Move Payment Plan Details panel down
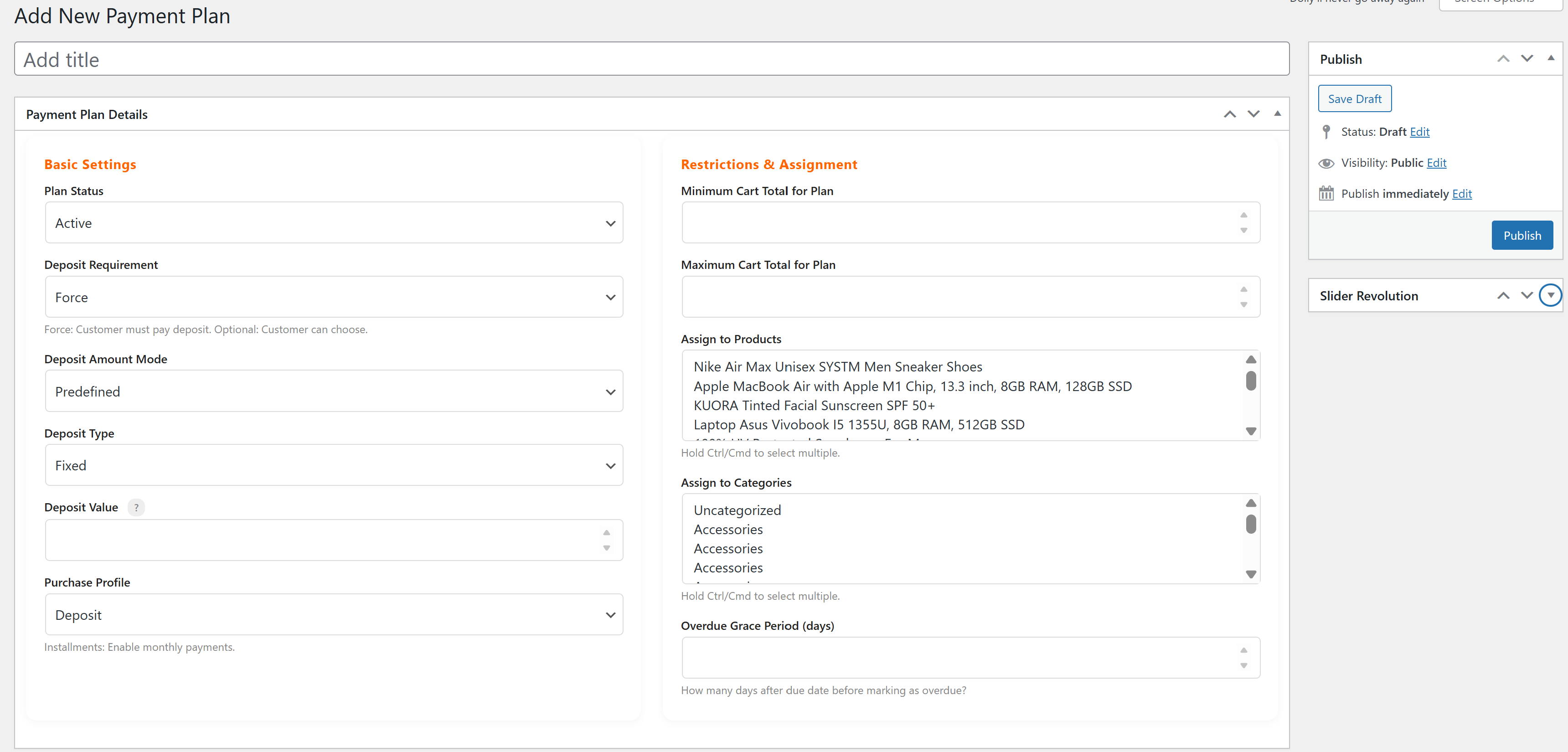1568x752 pixels. pyautogui.click(x=1253, y=114)
